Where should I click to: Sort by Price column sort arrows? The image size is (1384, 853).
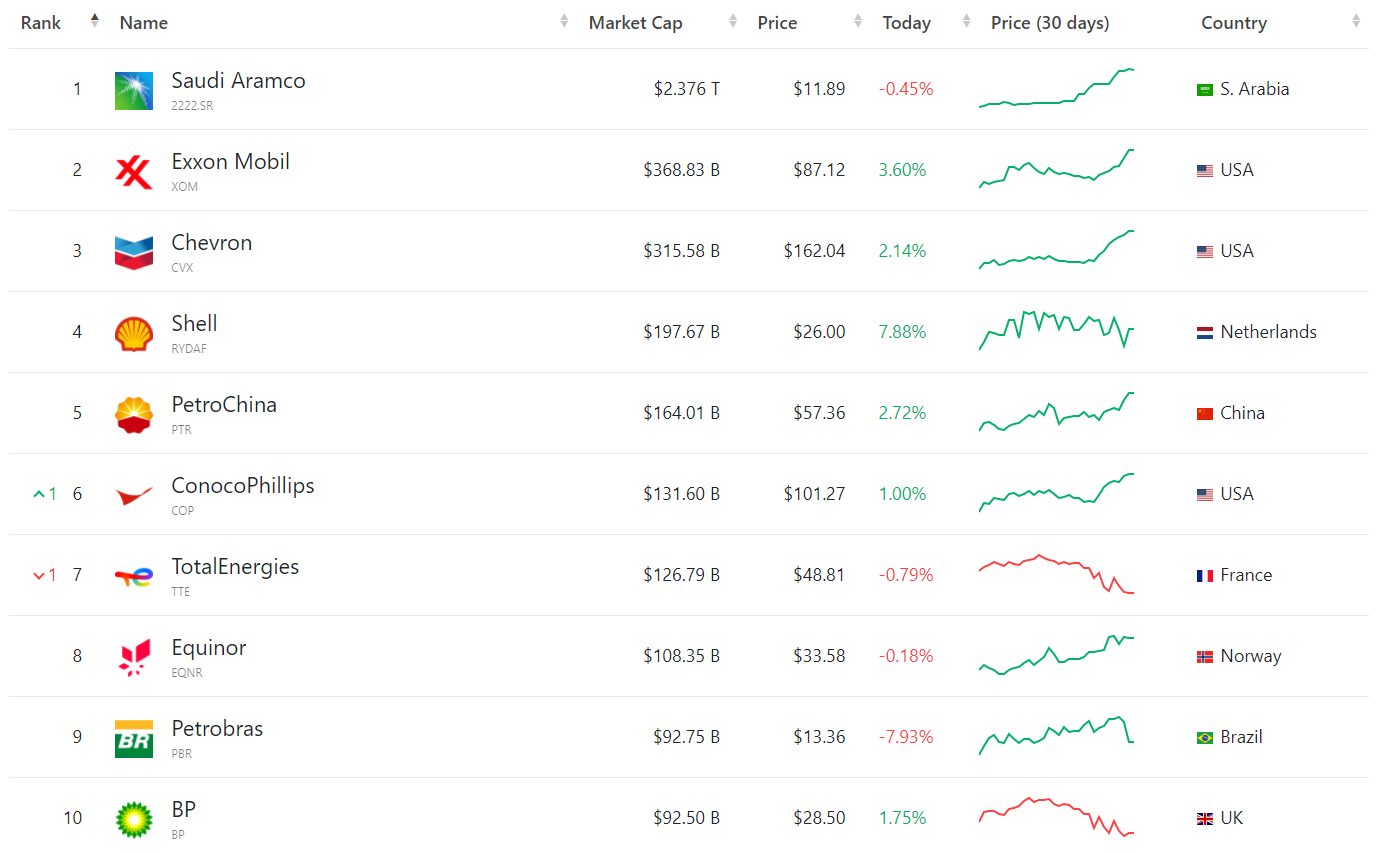pyautogui.click(x=858, y=21)
